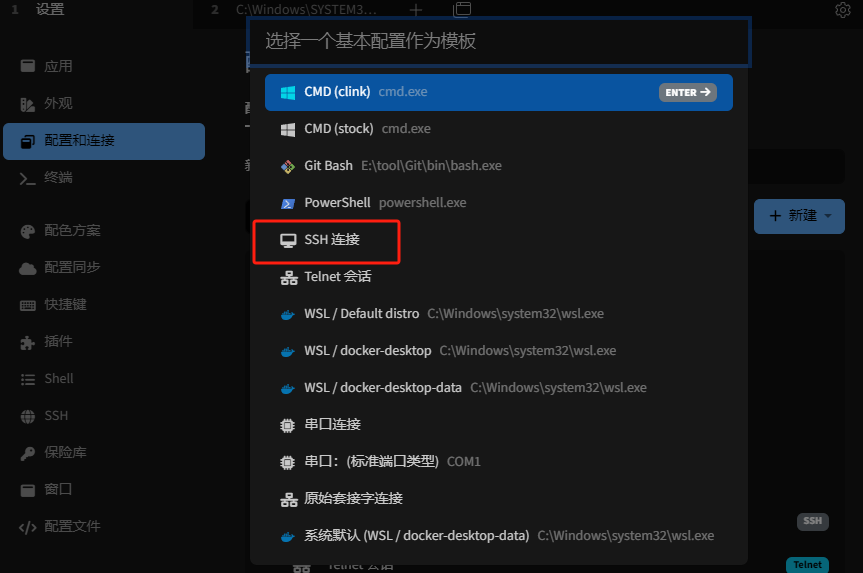This screenshot has width=863, height=573.
Task: Open 配置同步 cloud sync settings
Action: (72, 267)
